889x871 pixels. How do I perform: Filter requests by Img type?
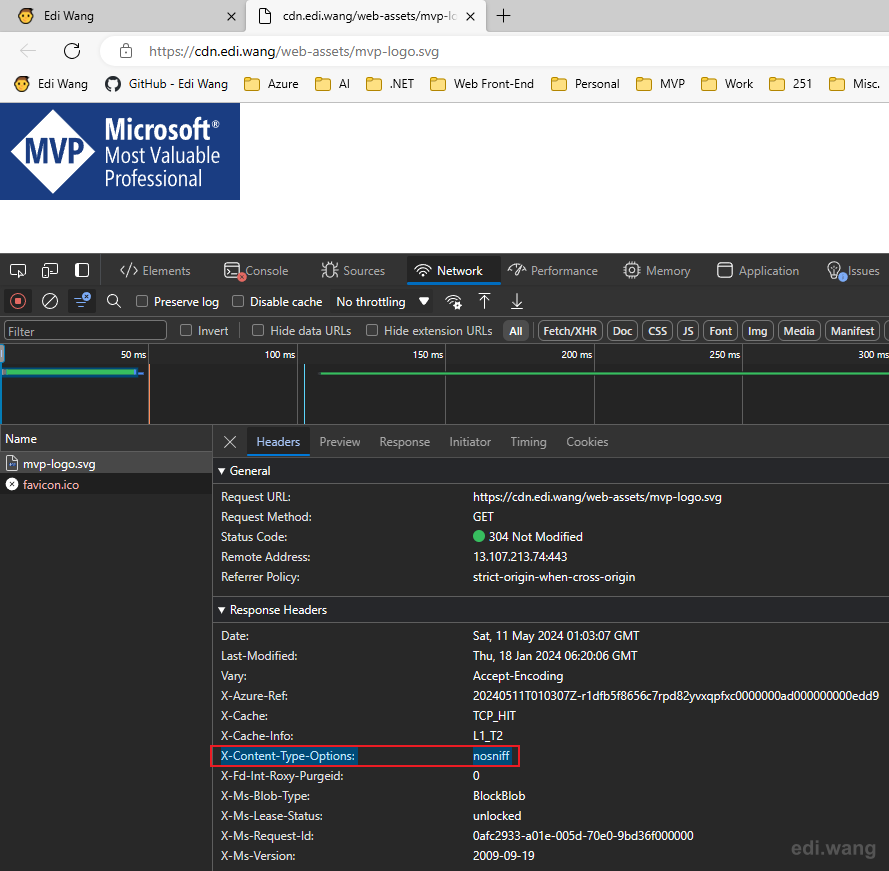pyautogui.click(x=757, y=331)
